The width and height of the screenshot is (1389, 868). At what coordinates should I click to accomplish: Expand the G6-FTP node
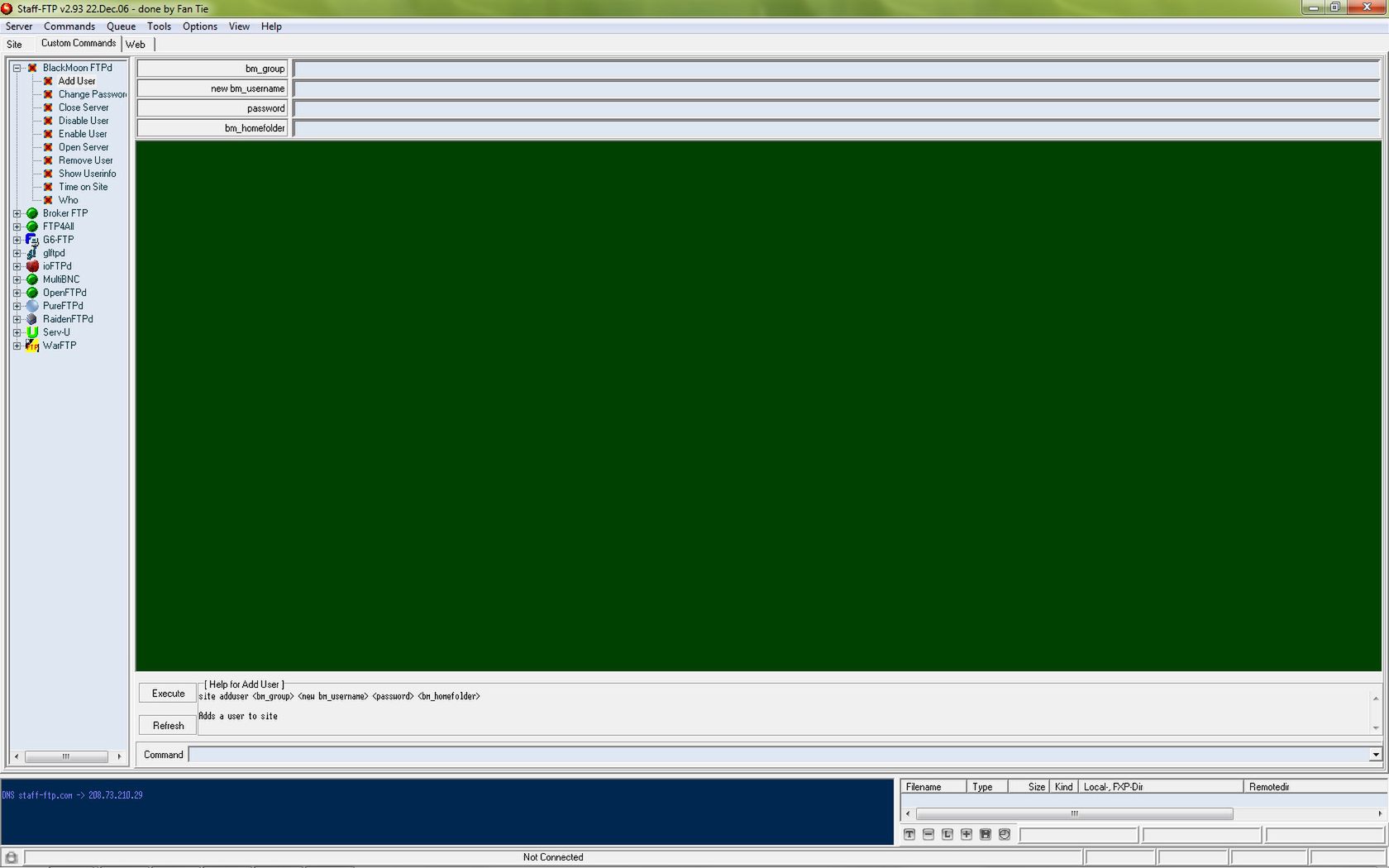[x=17, y=240]
